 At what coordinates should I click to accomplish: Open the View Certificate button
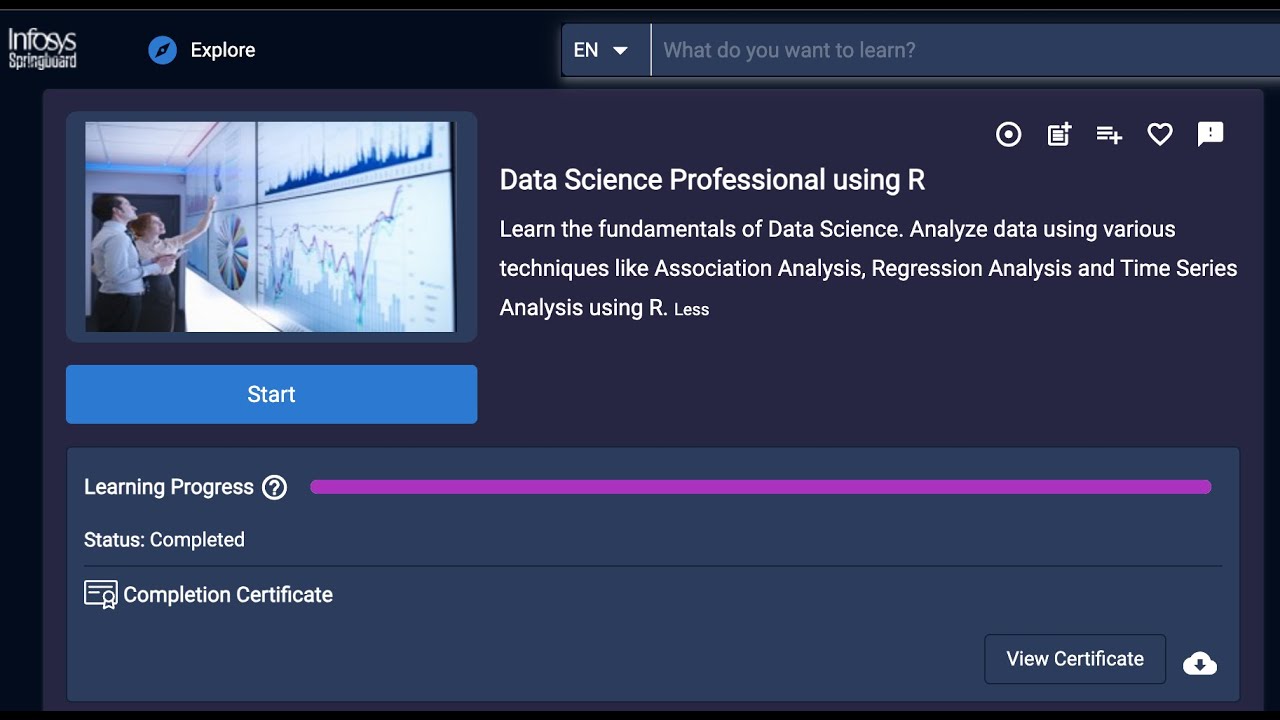[x=1075, y=659]
